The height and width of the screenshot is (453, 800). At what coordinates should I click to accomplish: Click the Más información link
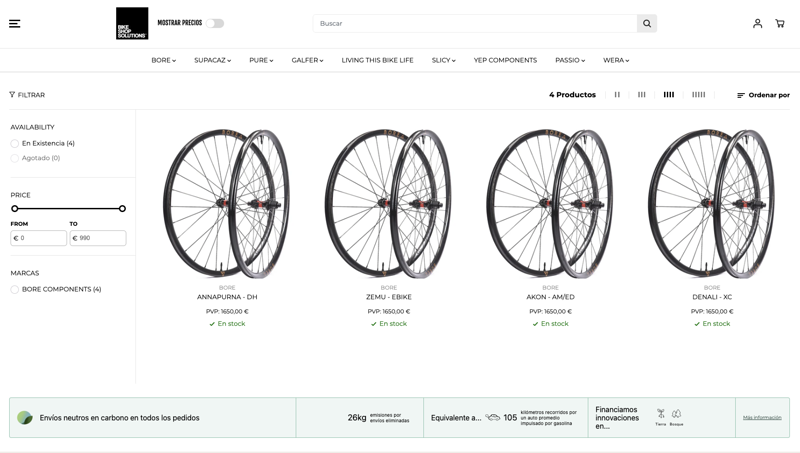click(x=762, y=417)
